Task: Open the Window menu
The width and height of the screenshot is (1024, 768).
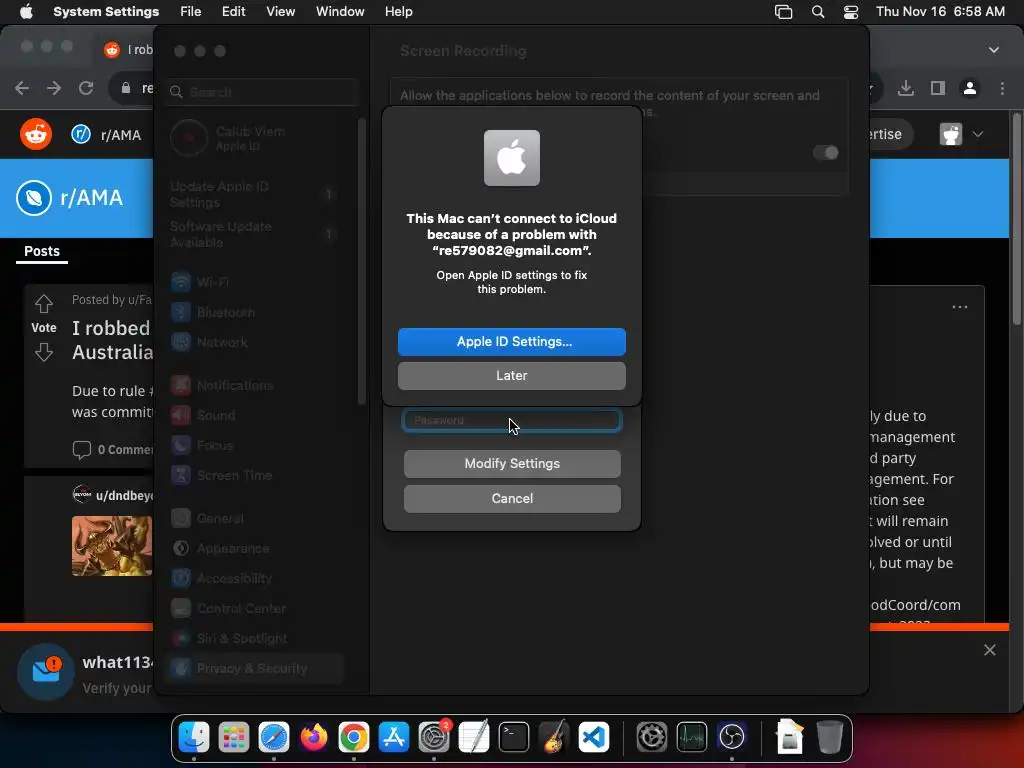Action: click(340, 11)
